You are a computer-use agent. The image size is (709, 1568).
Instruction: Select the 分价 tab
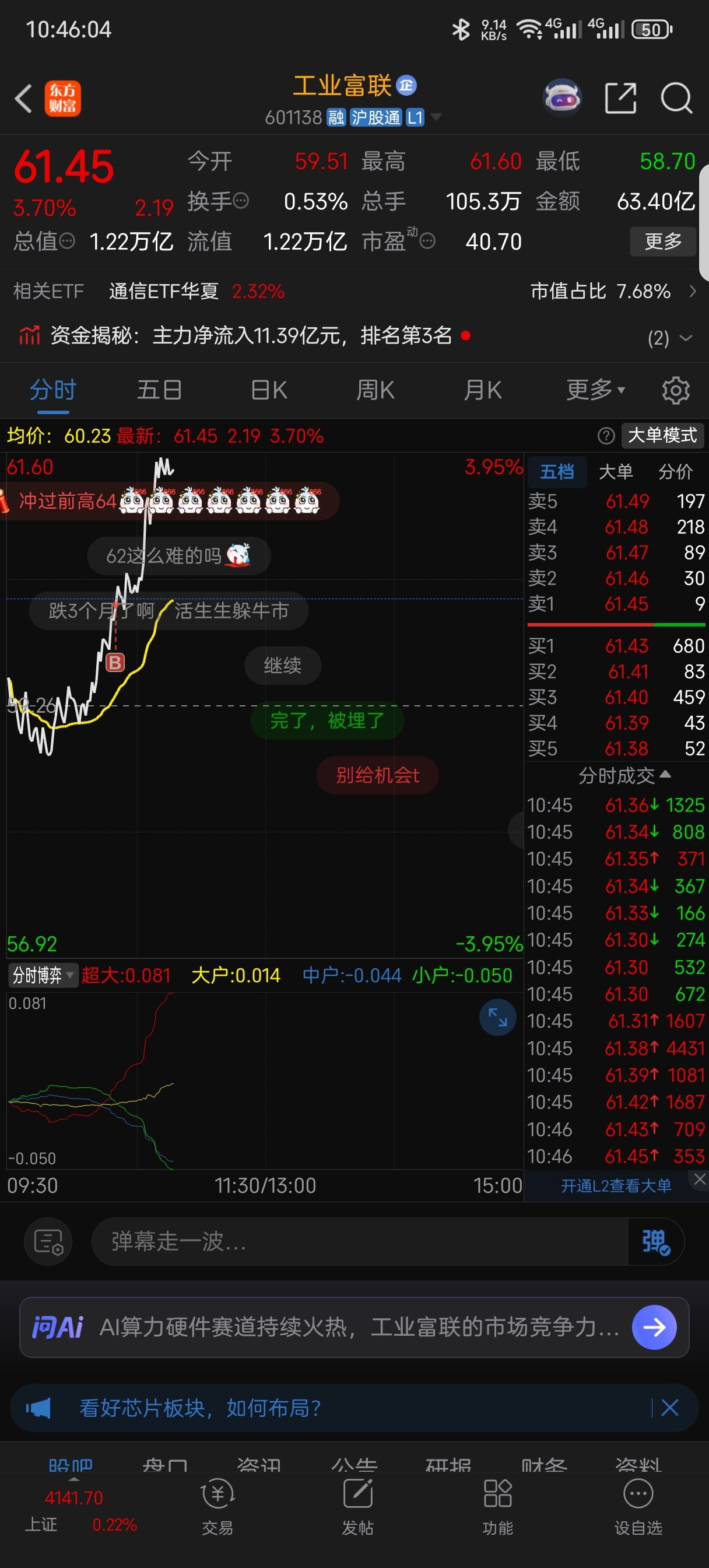[x=676, y=471]
